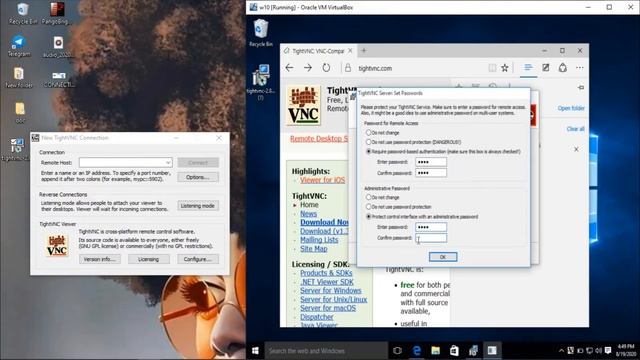Open Edge reading view
This screenshot has width=640, height=360.
(492, 68)
